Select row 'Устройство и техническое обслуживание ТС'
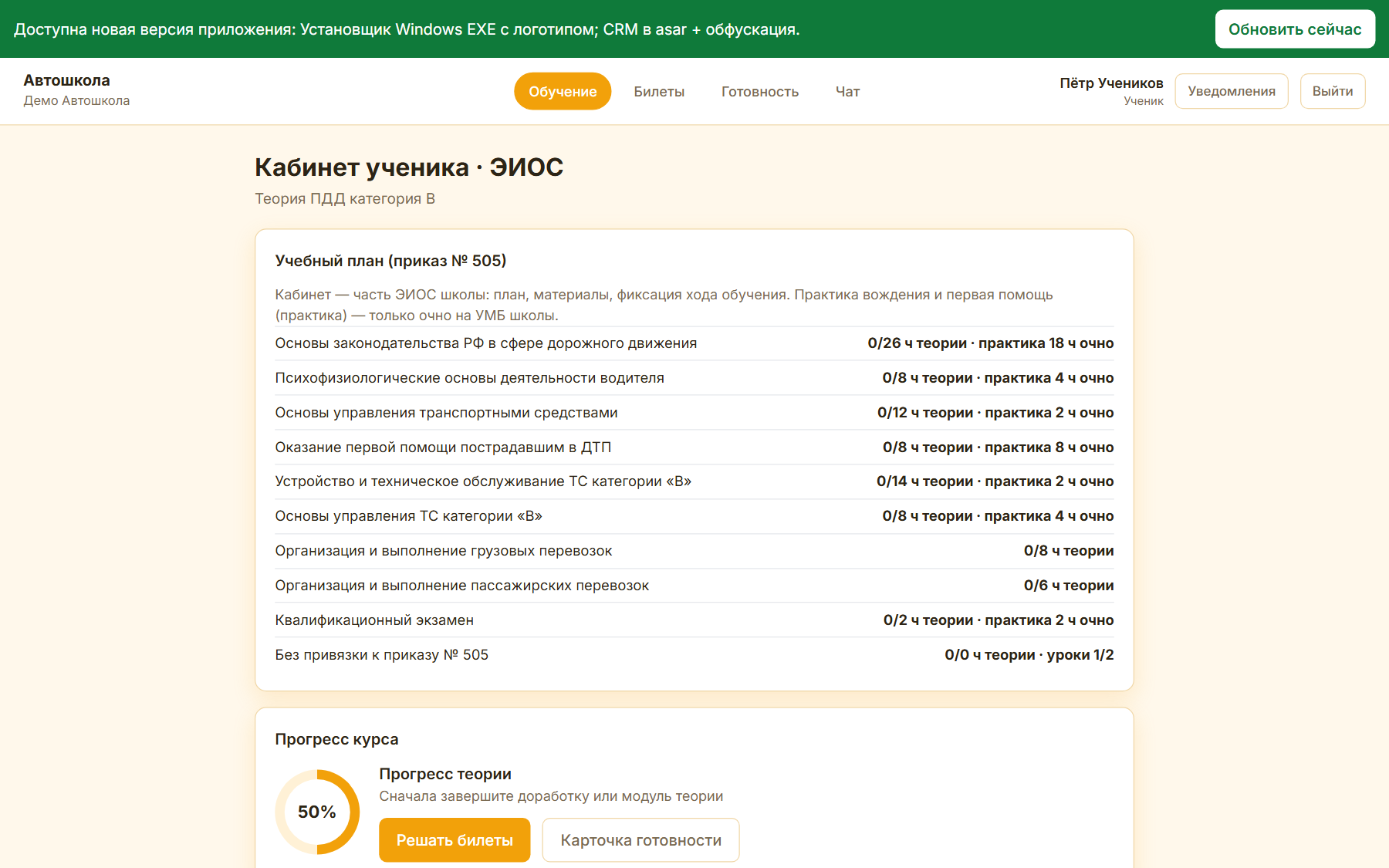Screen dimensions: 1389x868 (x=694, y=481)
